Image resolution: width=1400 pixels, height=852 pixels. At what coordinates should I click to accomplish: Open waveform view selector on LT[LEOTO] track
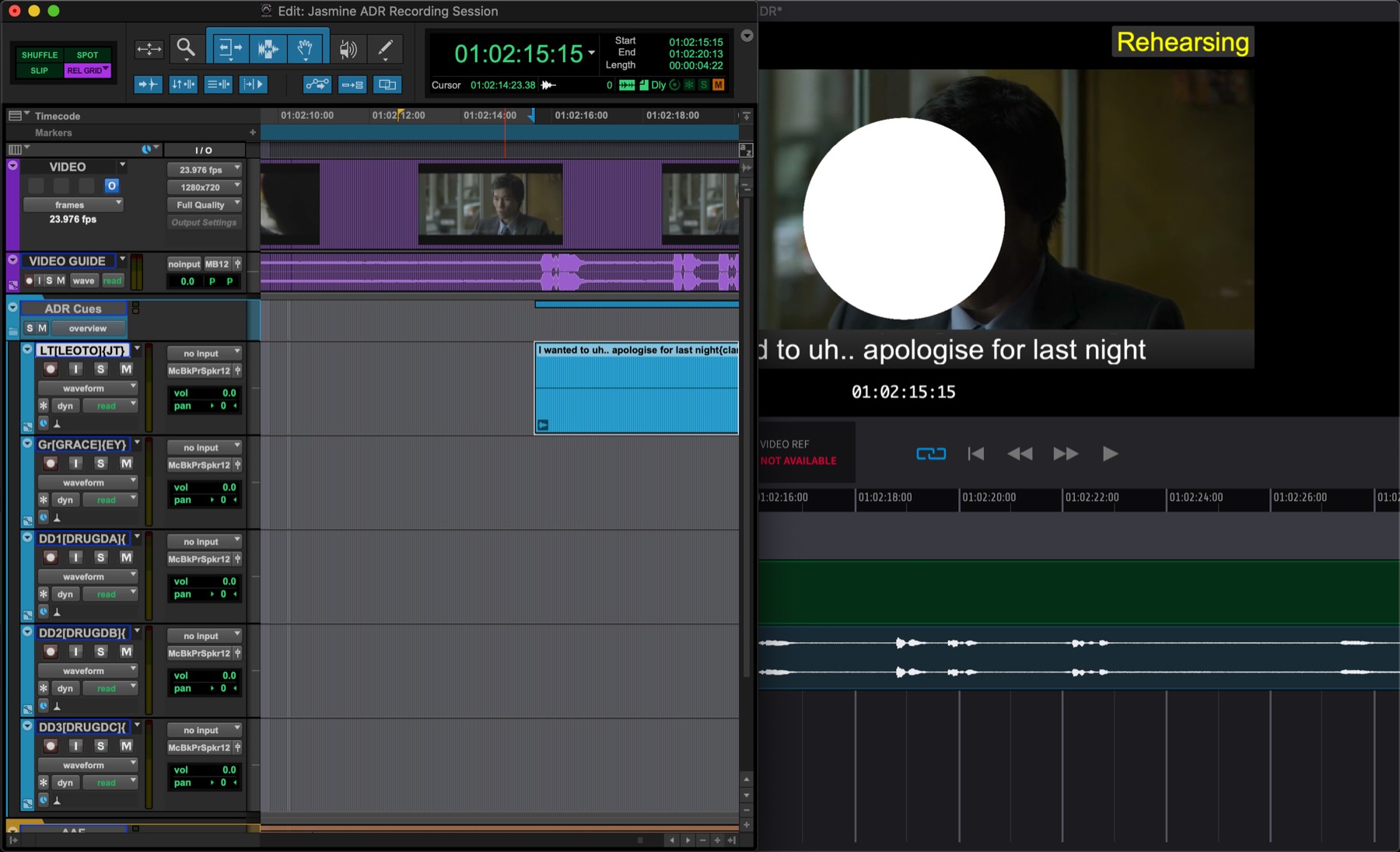pos(88,388)
